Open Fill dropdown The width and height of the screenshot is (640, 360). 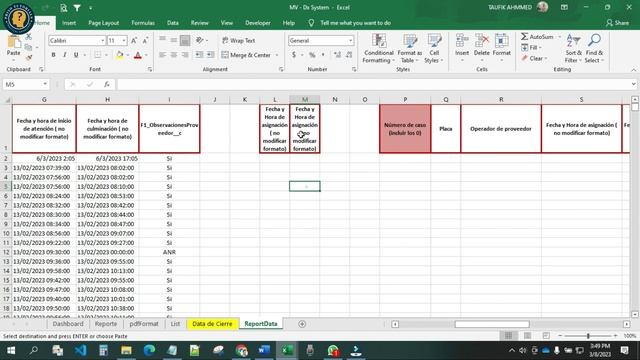point(532,48)
